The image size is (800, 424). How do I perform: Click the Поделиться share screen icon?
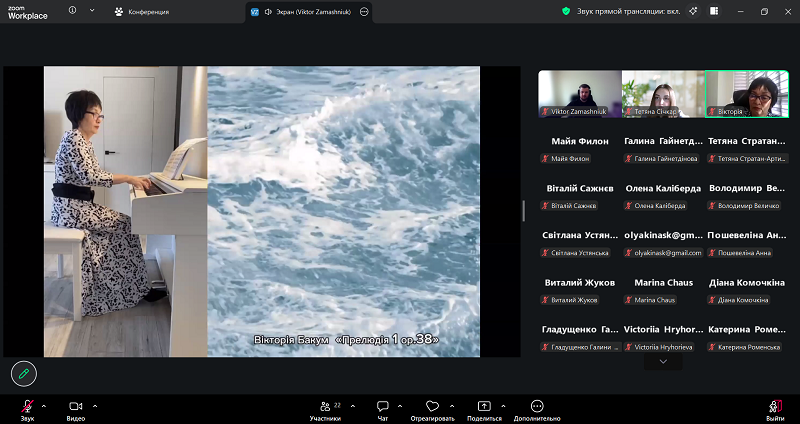[484, 406]
